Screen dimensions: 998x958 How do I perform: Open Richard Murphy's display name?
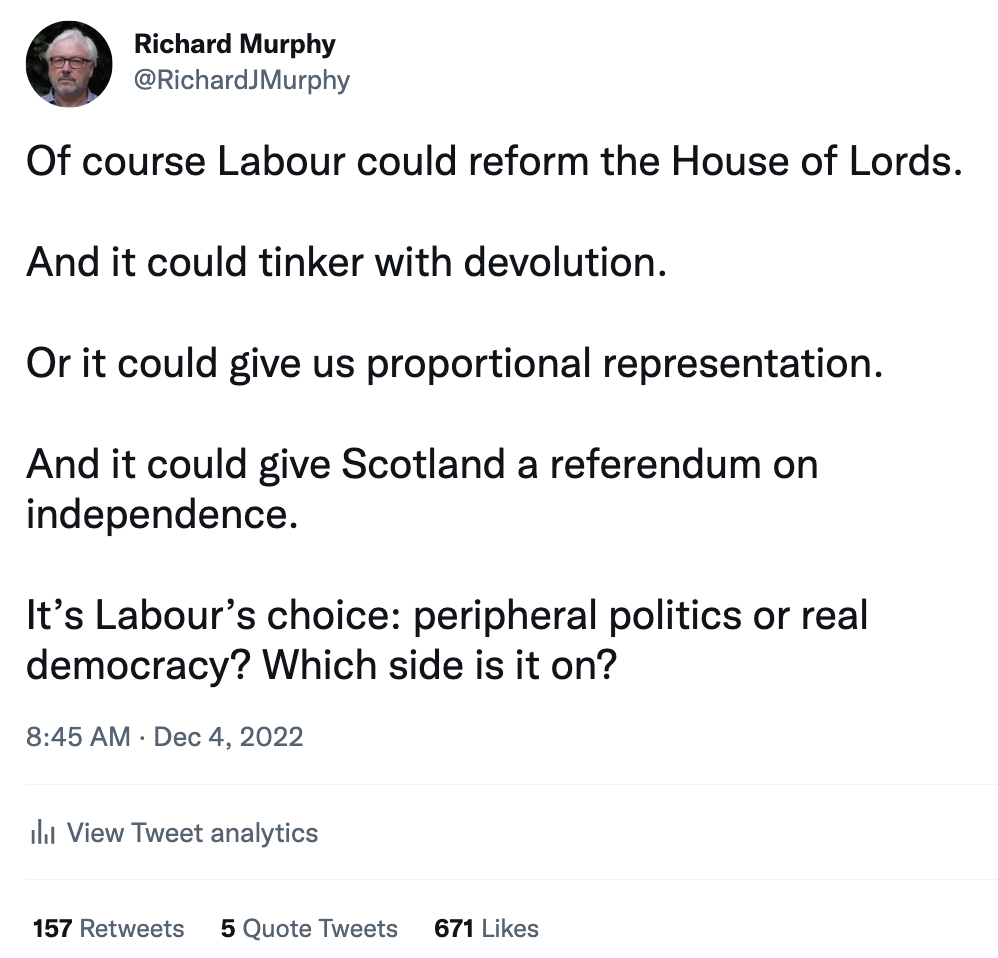(x=236, y=44)
